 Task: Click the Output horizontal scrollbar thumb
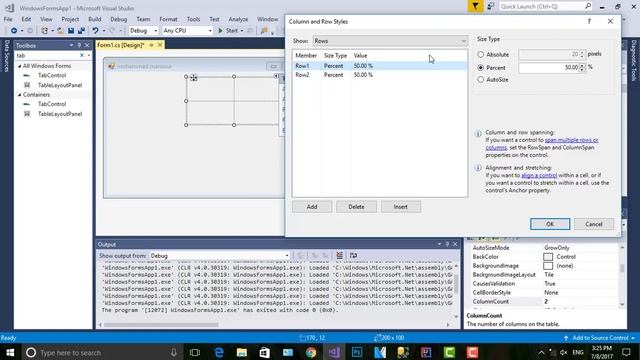tap(161, 325)
